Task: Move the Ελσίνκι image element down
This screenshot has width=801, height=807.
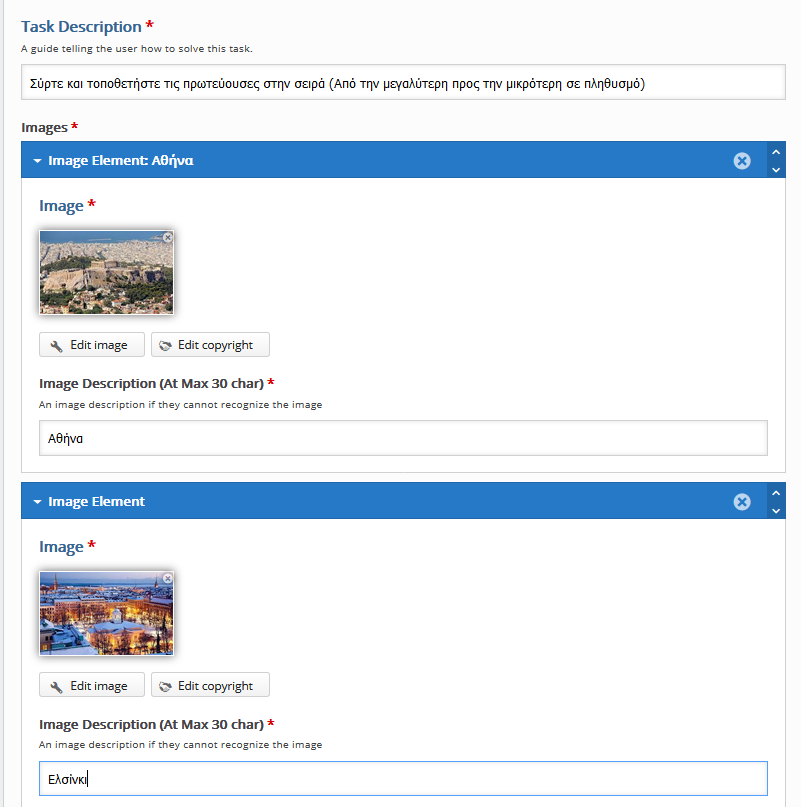Action: click(776, 511)
